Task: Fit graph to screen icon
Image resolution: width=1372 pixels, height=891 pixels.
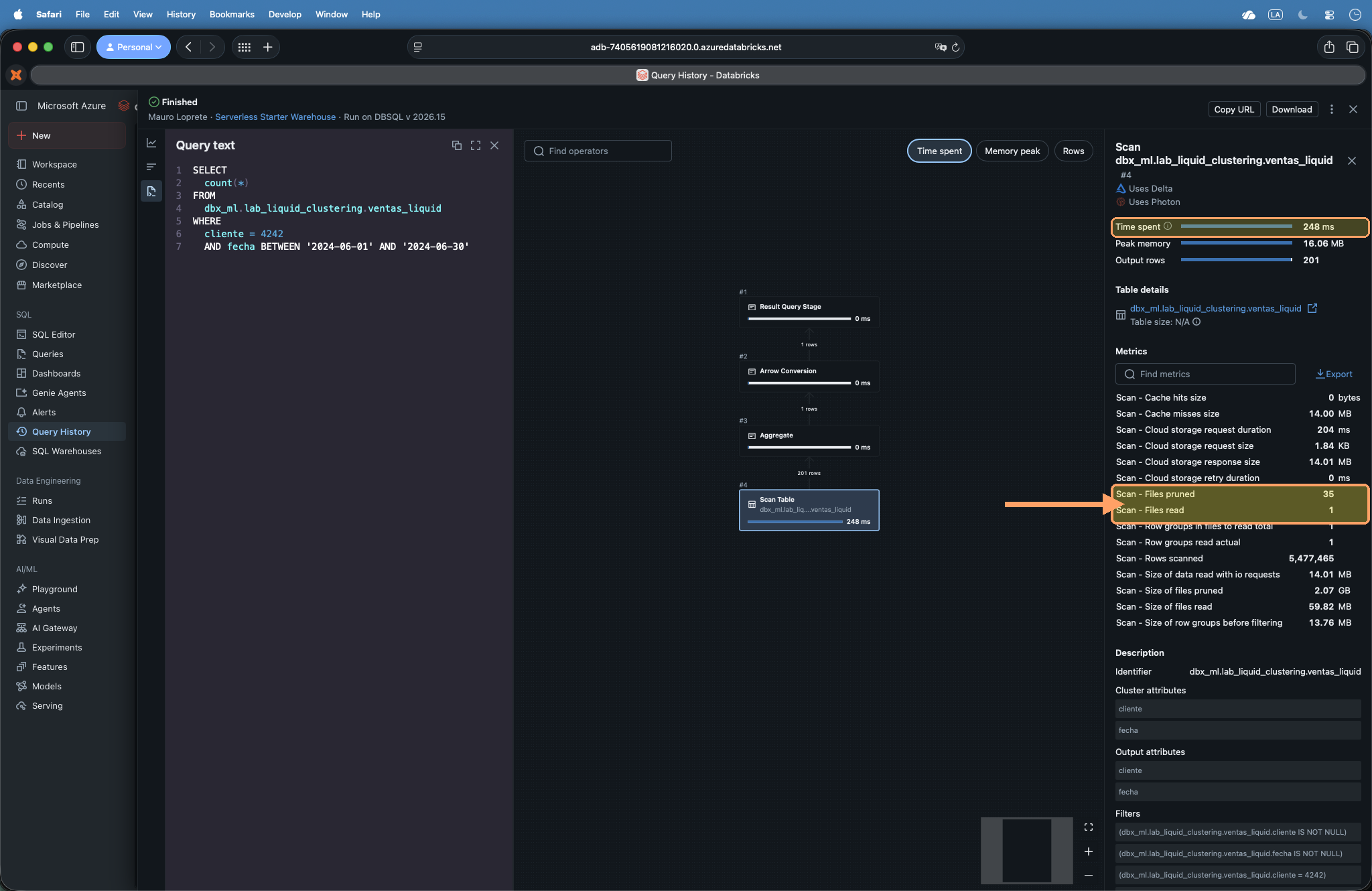Action: (x=1089, y=827)
